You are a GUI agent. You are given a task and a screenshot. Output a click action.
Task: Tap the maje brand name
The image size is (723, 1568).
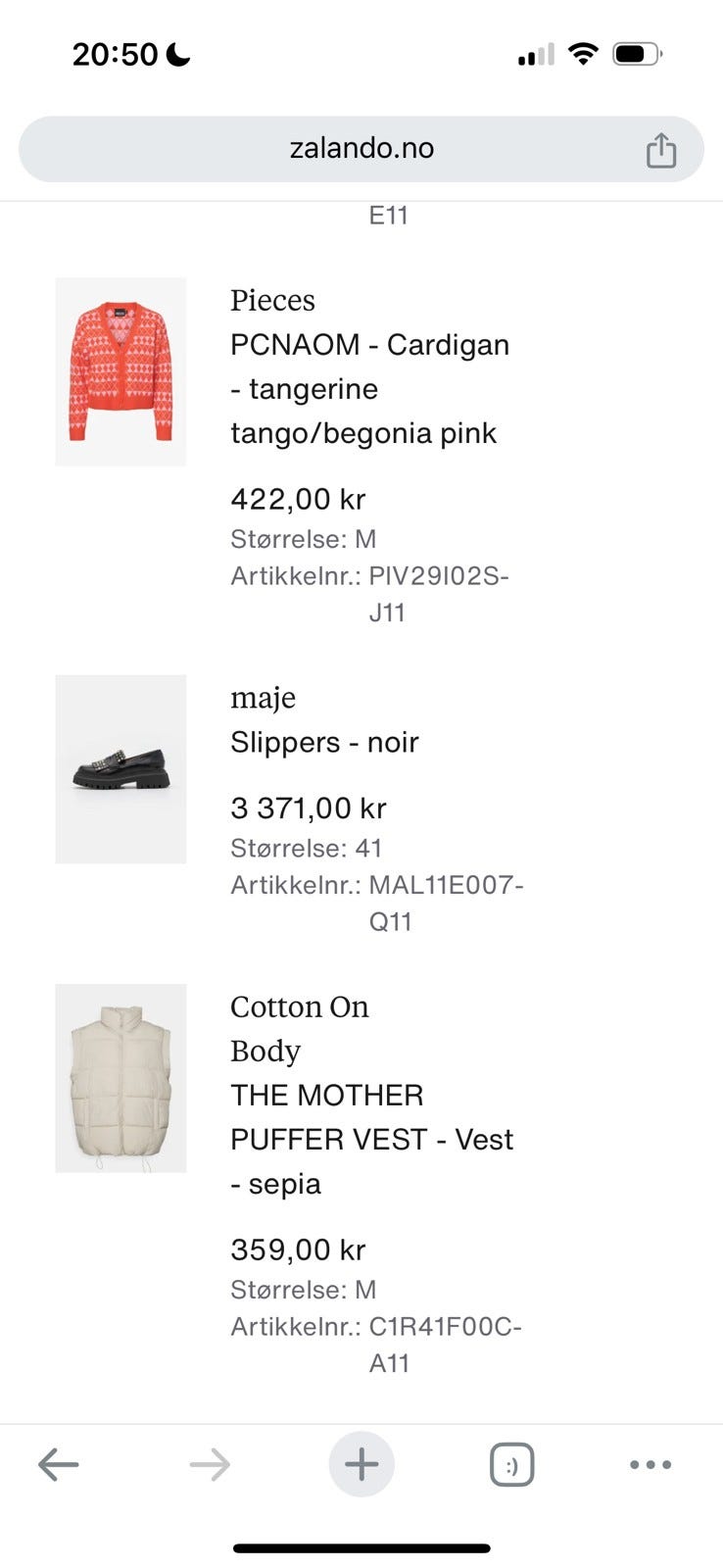(x=263, y=698)
